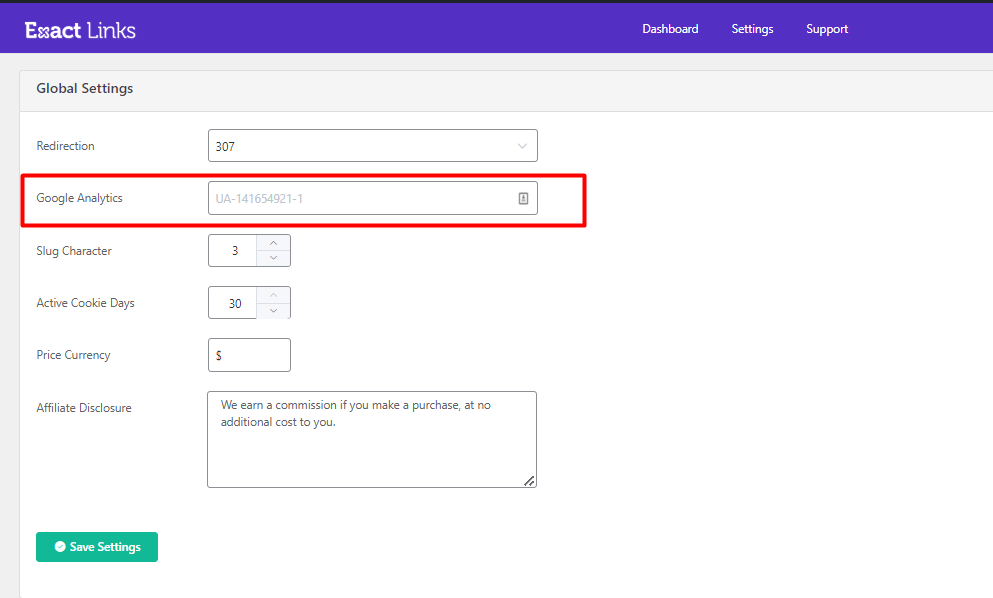Click the Active Cookie Days number field
Image resolution: width=993 pixels, height=598 pixels.
pyautogui.click(x=232, y=303)
